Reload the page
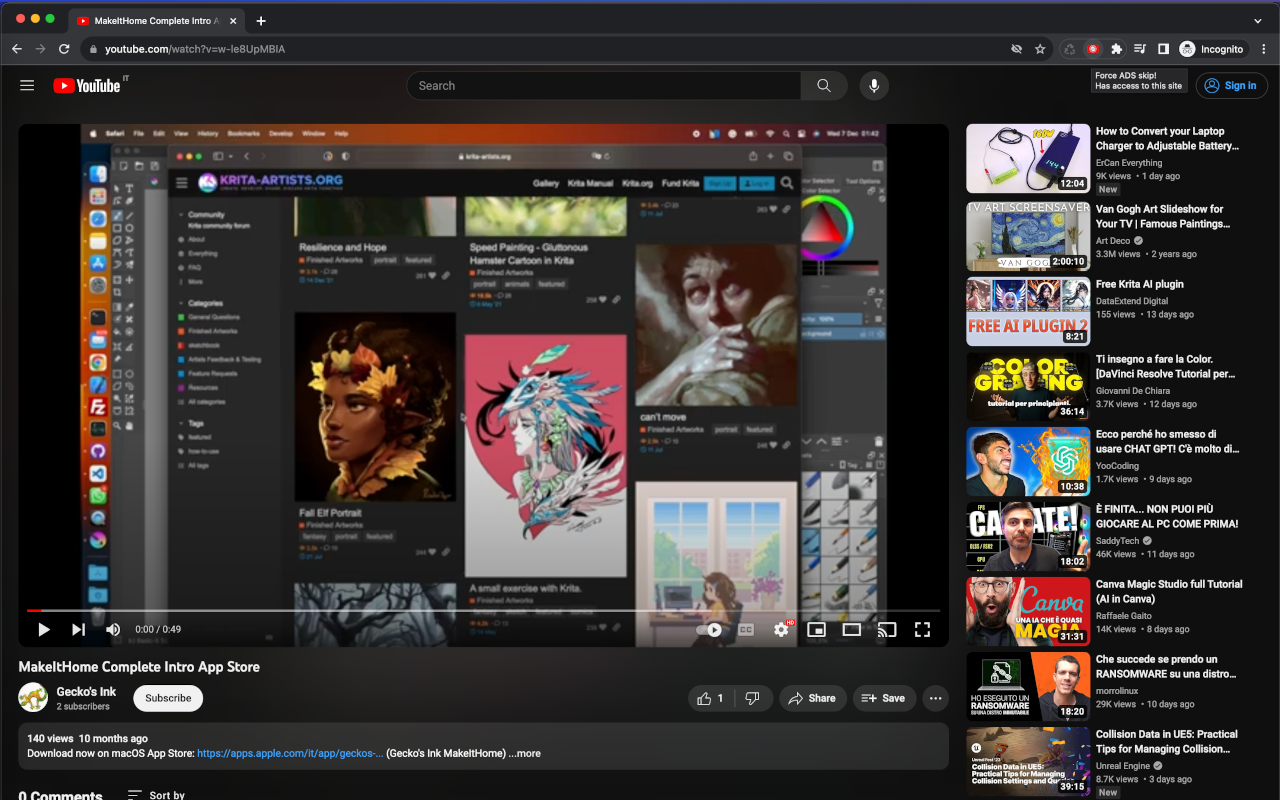1280x800 pixels. click(65, 48)
